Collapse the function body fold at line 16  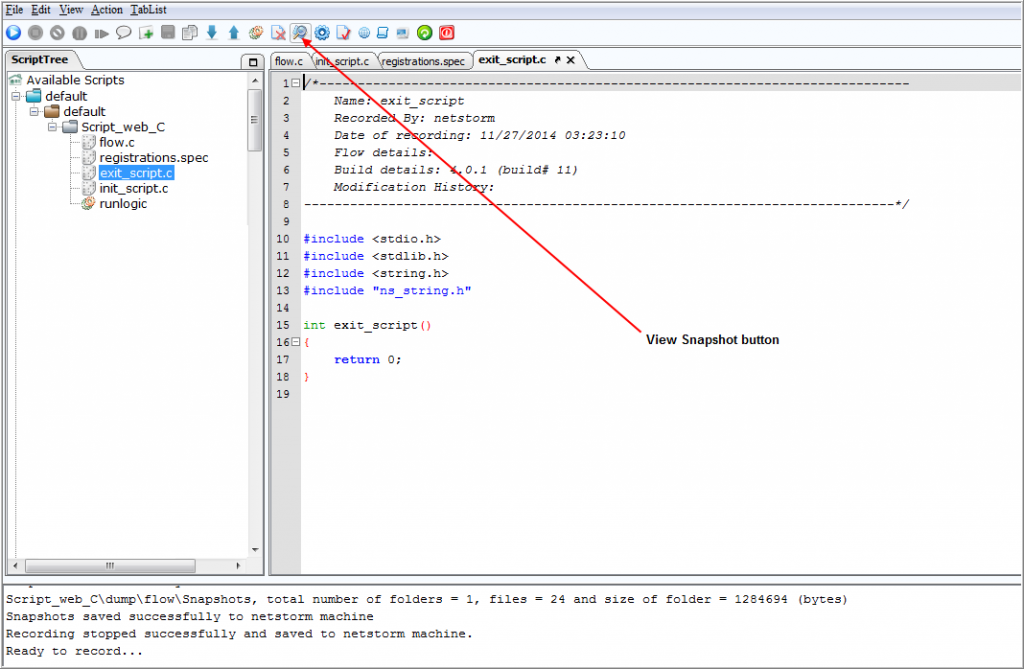[296, 342]
